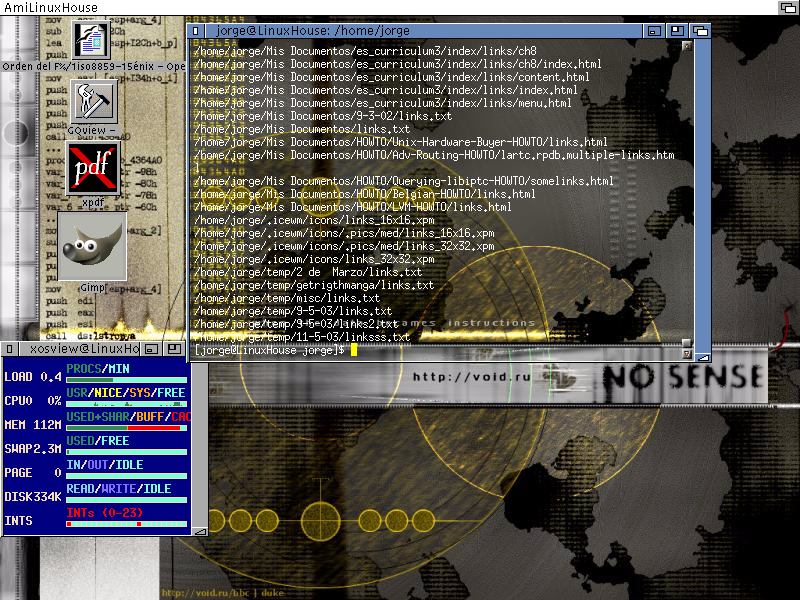Image resolution: width=800 pixels, height=600 pixels.
Task: Click the terminal line ending in links/ch8/index.html
Action: click(x=397, y=64)
